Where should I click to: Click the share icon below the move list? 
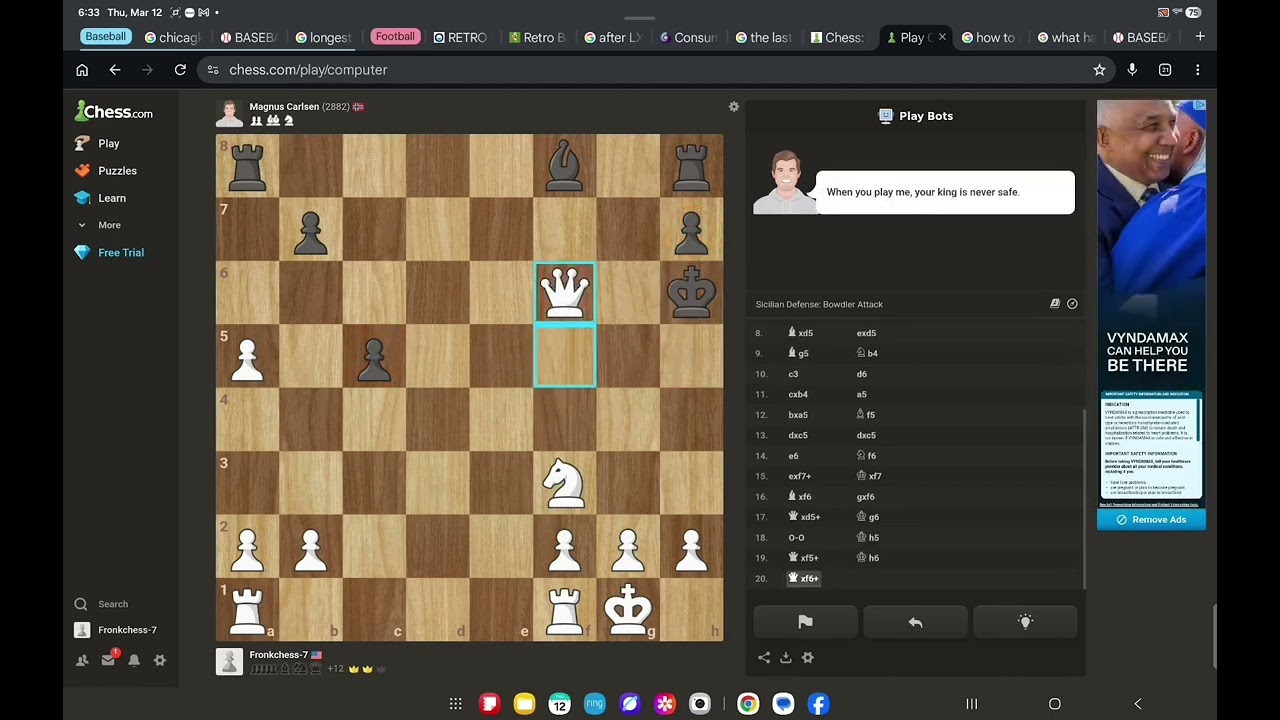pos(764,658)
